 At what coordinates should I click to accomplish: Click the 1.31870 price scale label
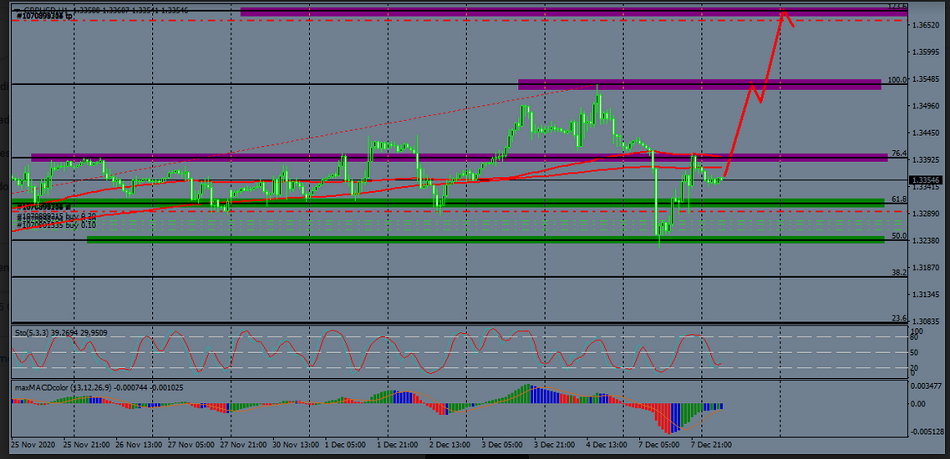926,267
